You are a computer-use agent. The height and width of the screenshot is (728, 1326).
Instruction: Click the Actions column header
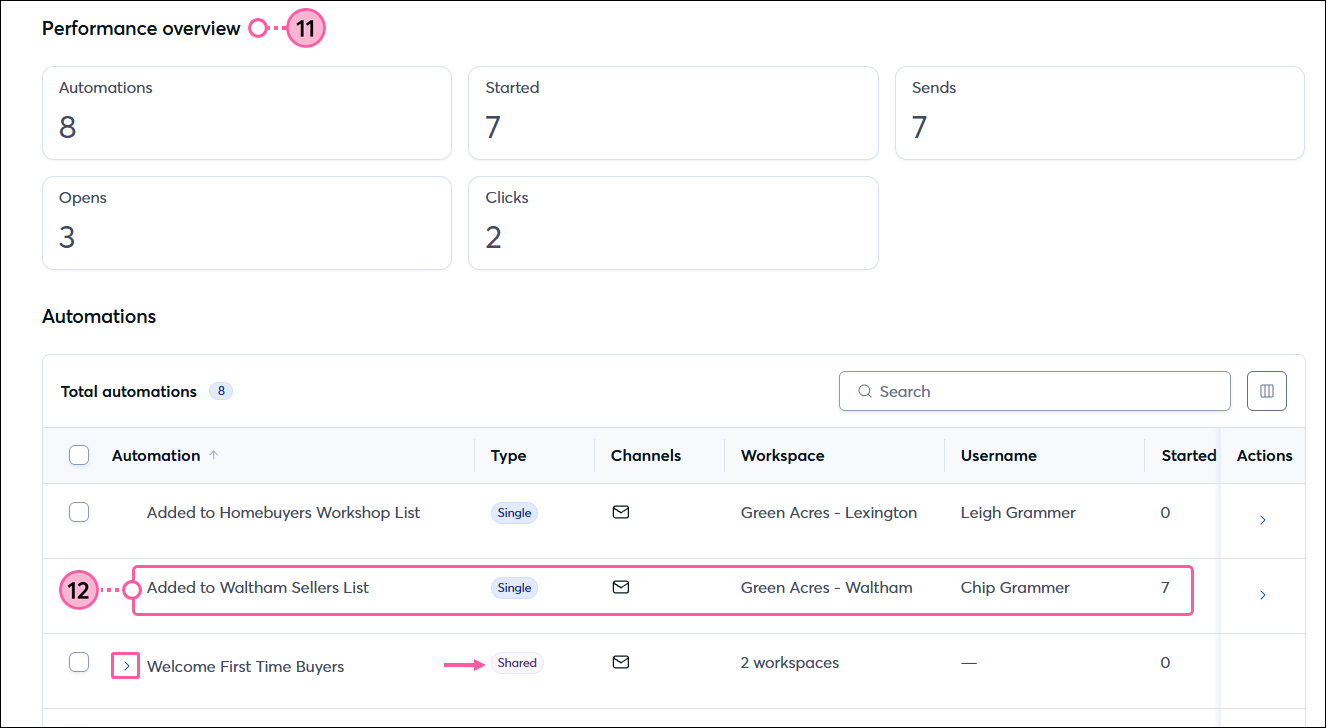click(1265, 455)
